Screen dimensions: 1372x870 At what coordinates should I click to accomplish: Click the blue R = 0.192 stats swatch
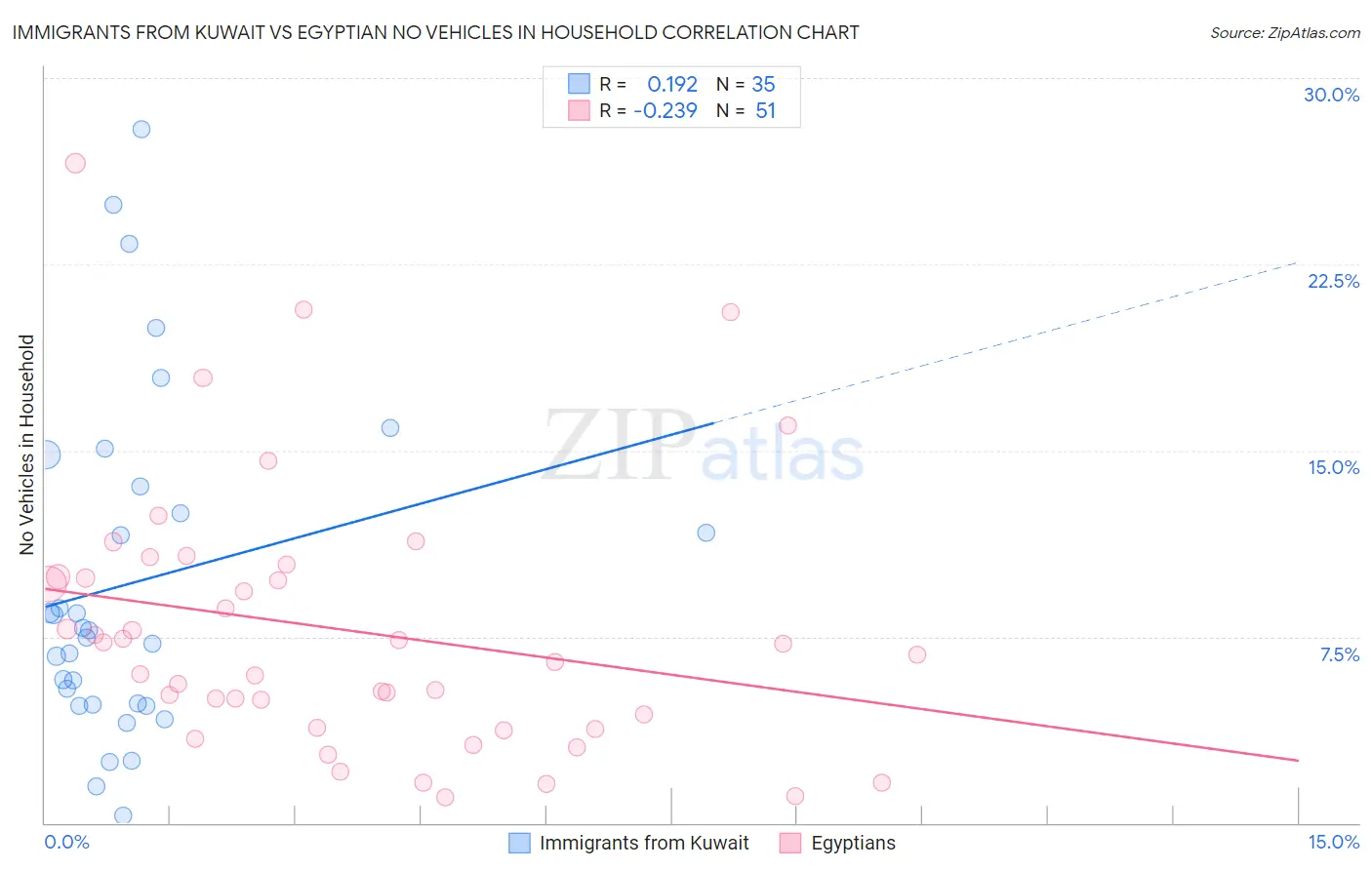click(579, 84)
